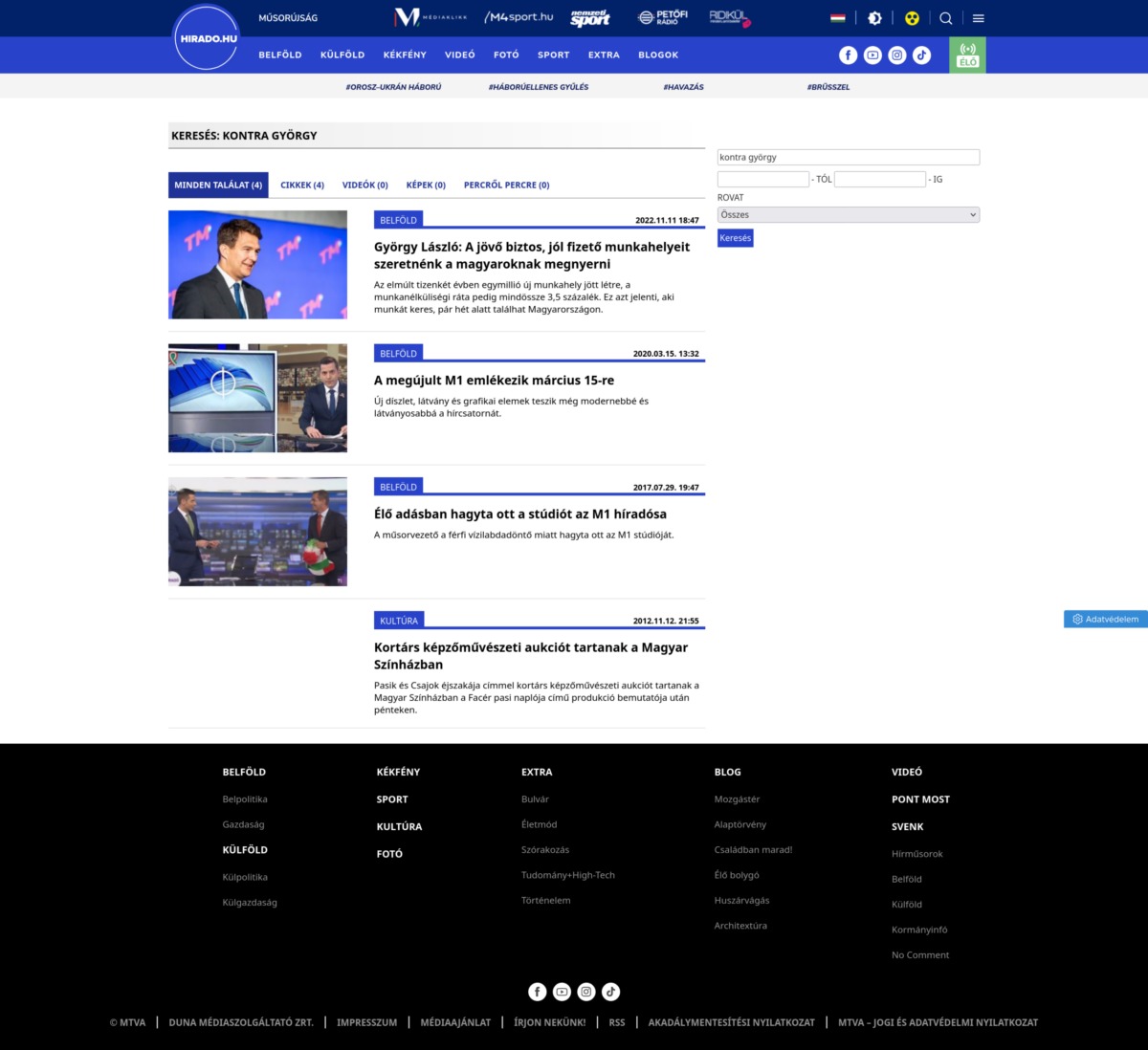Open the header YouTube icon
The image size is (1148, 1050).
point(872,55)
